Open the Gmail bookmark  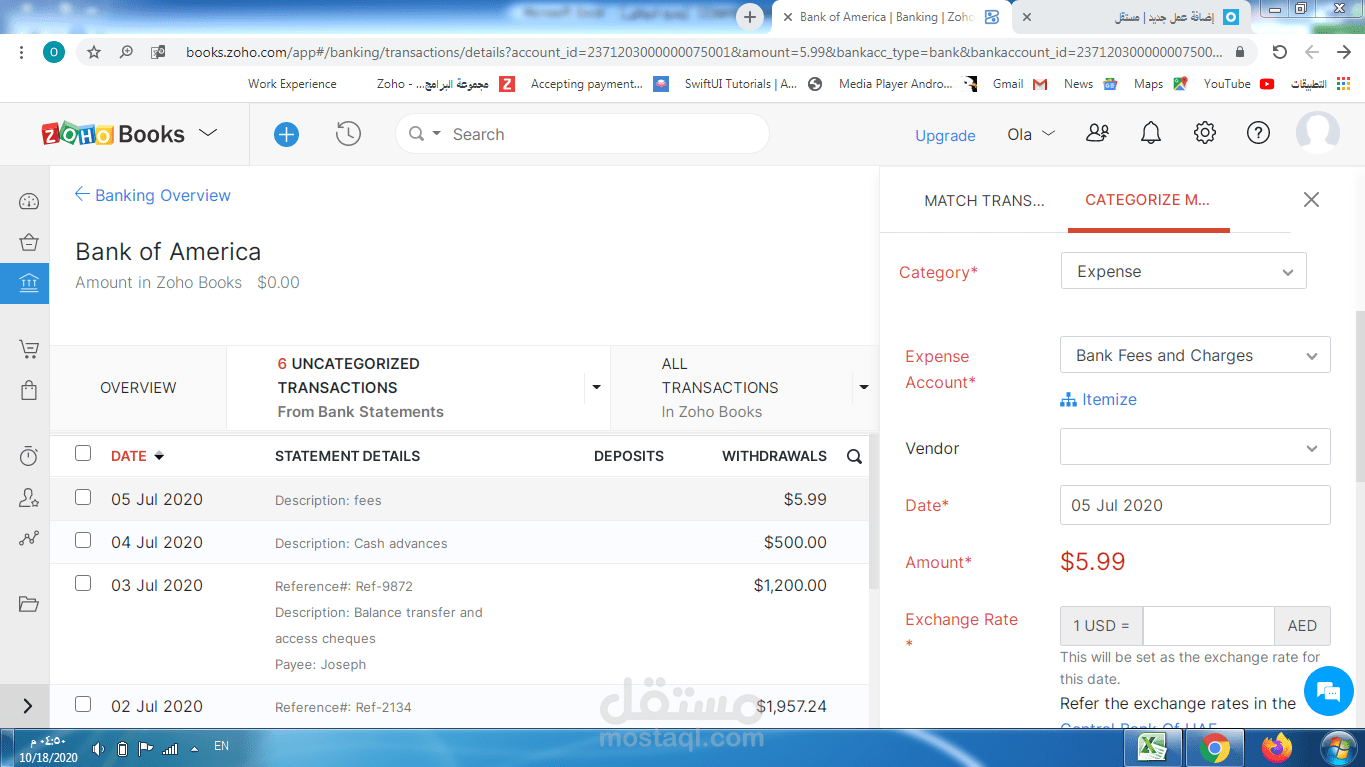(1020, 84)
